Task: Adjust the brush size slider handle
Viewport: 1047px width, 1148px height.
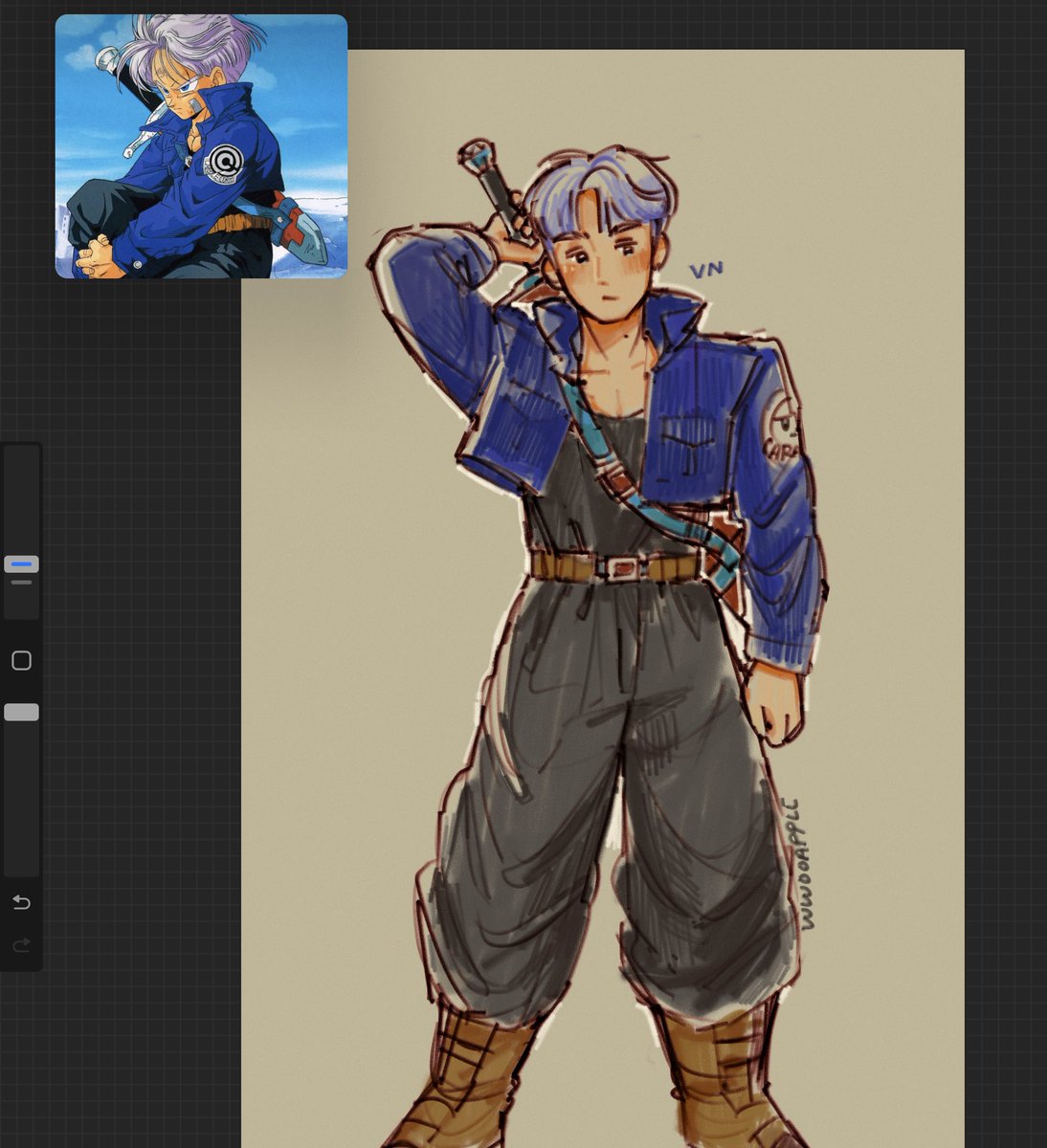Action: (21, 563)
